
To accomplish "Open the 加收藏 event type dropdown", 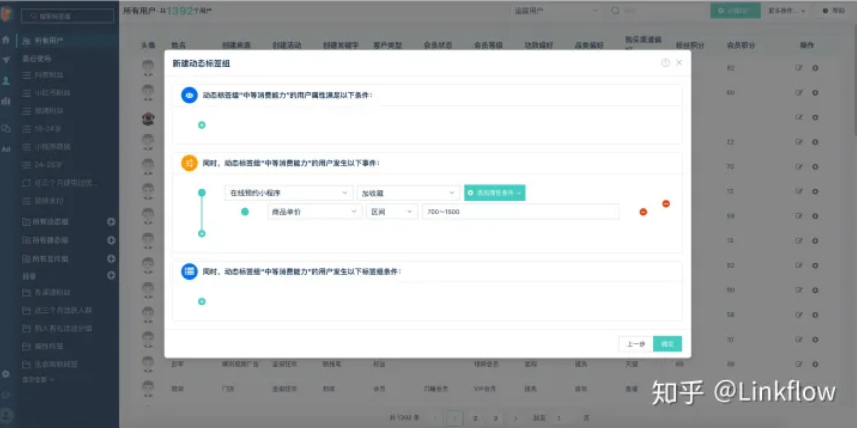I will pos(408,193).
